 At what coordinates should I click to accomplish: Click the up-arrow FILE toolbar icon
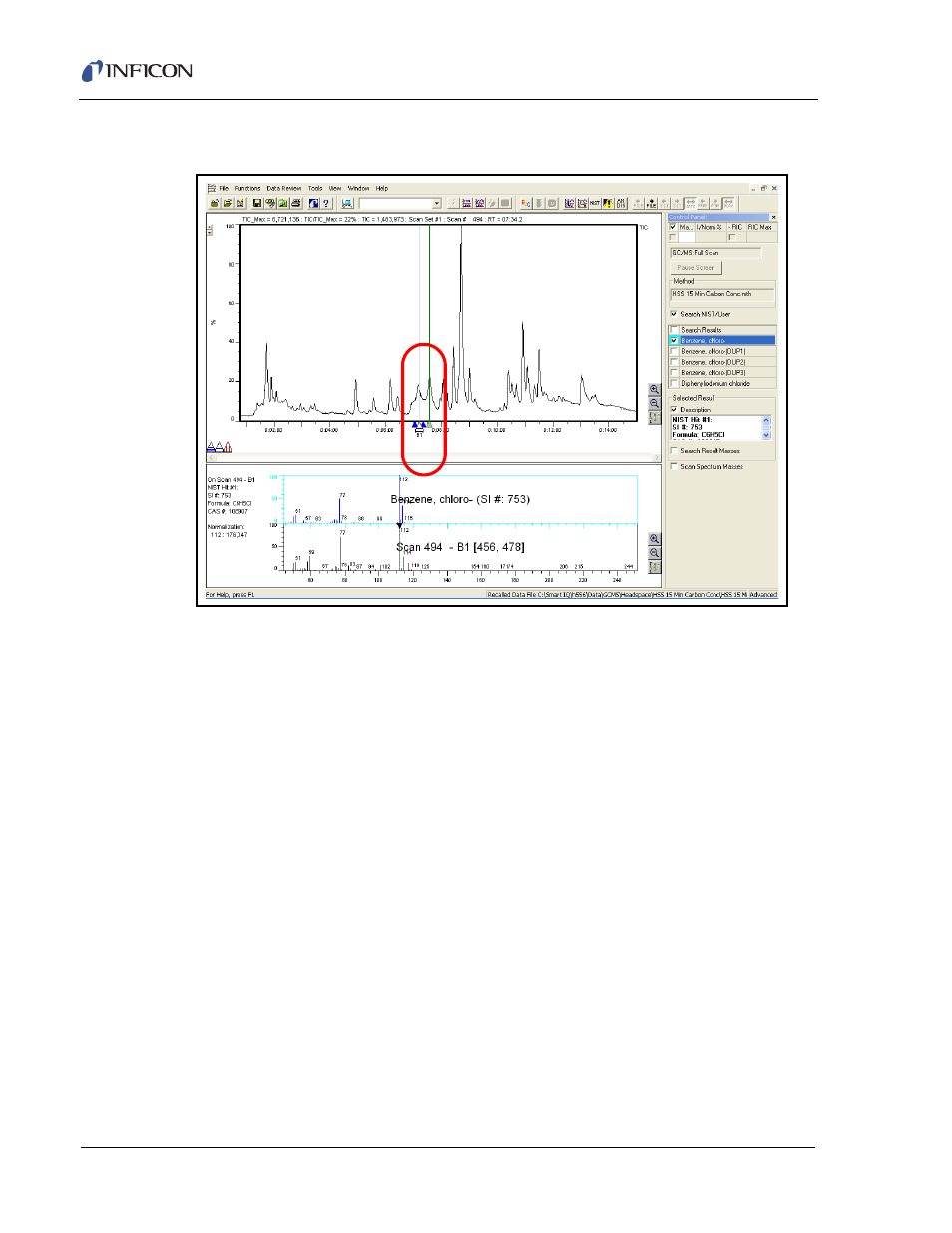coord(651,203)
